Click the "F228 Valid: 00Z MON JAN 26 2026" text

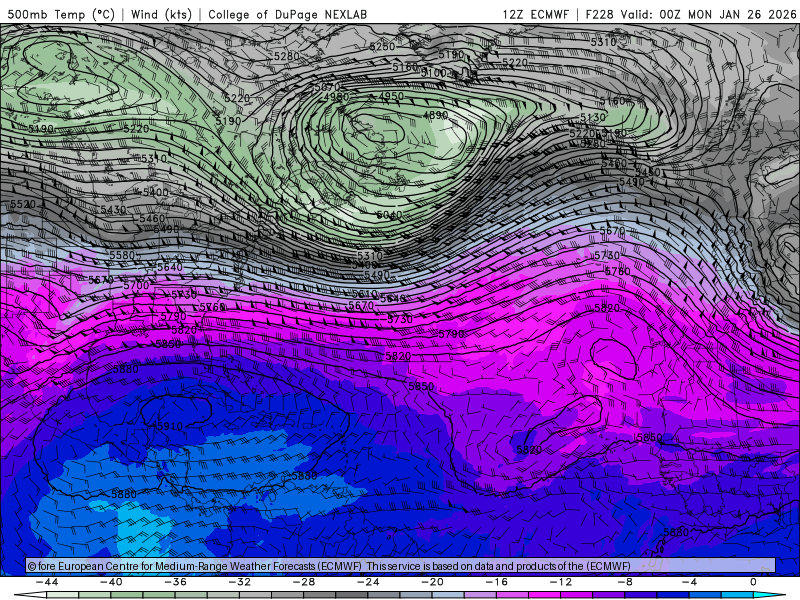click(x=691, y=14)
